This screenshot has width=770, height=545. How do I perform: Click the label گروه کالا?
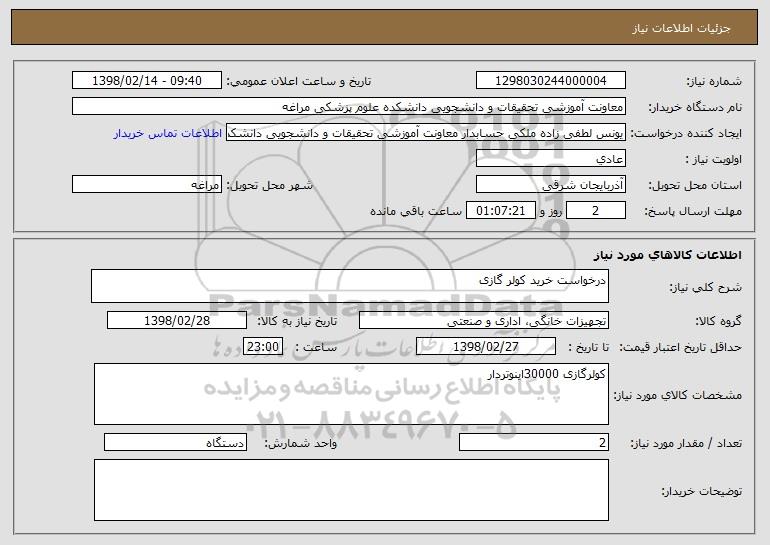tap(718, 322)
